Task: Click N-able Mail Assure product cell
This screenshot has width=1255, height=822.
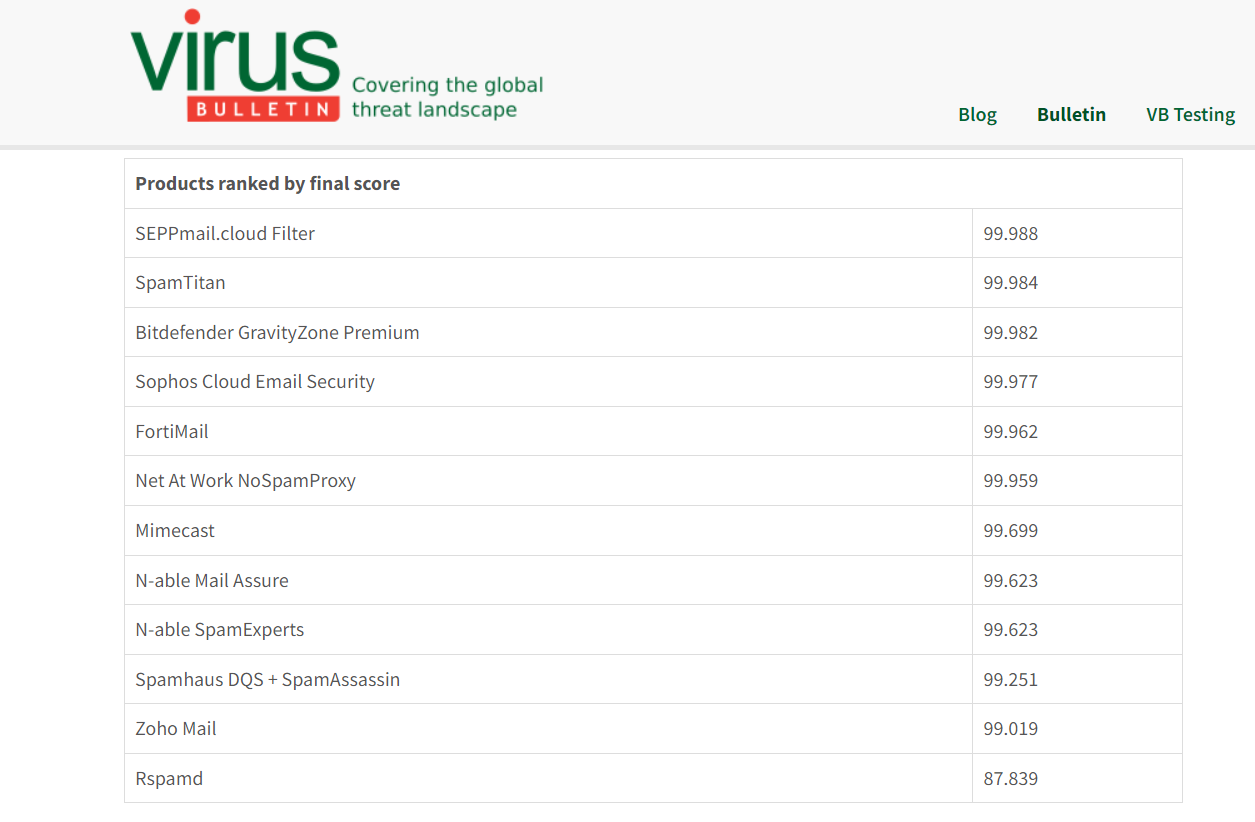Action: coord(212,581)
